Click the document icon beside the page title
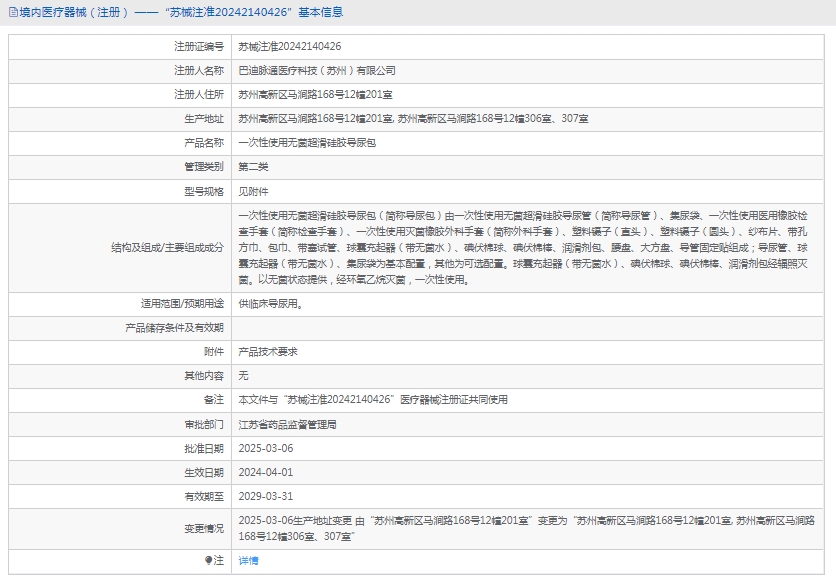 [x=11, y=13]
